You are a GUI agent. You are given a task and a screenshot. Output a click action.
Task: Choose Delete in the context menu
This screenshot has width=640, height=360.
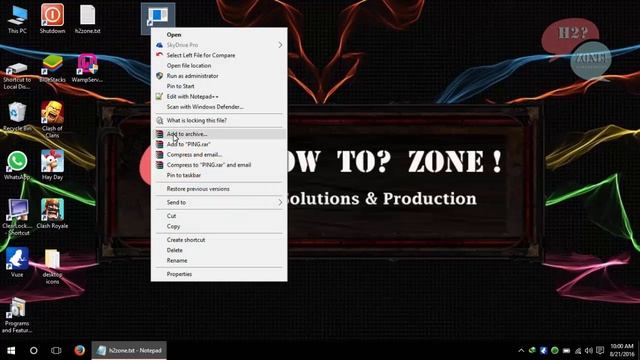click(x=219, y=250)
